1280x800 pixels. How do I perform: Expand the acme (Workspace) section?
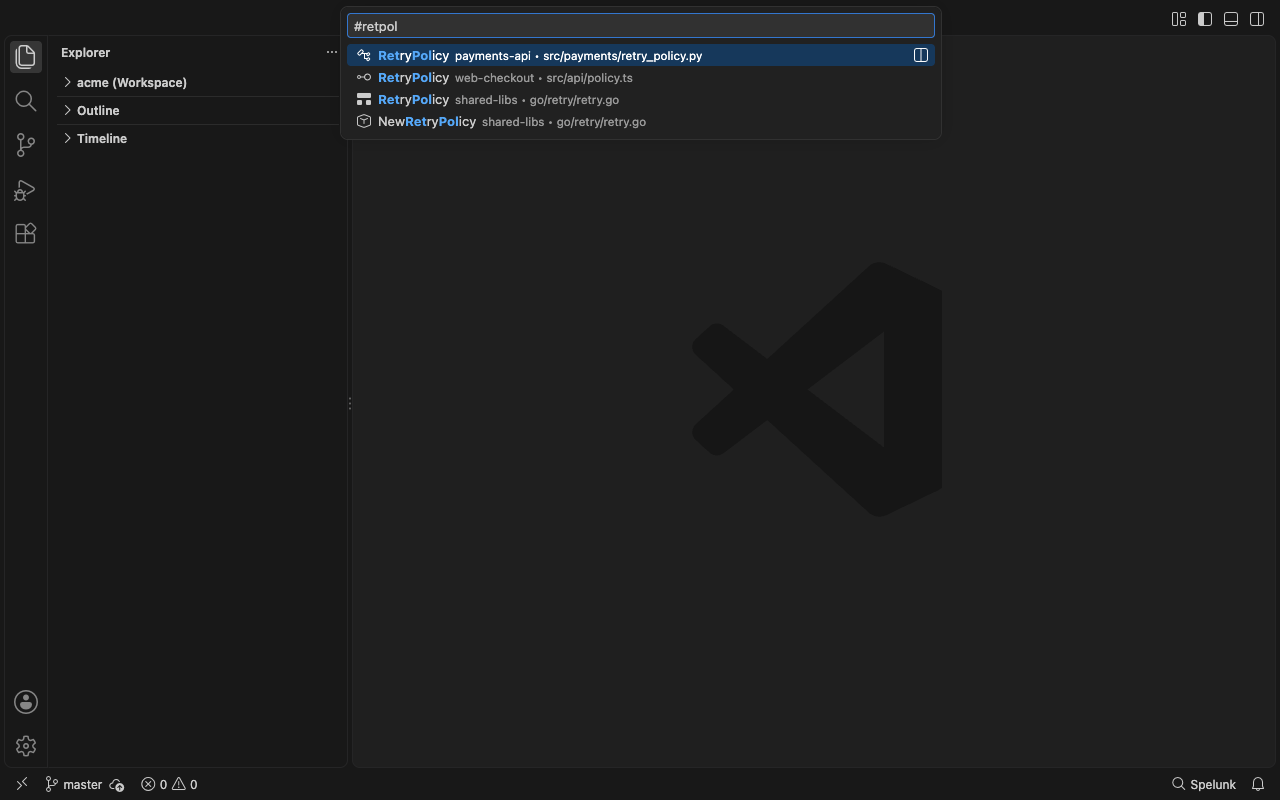pos(200,82)
